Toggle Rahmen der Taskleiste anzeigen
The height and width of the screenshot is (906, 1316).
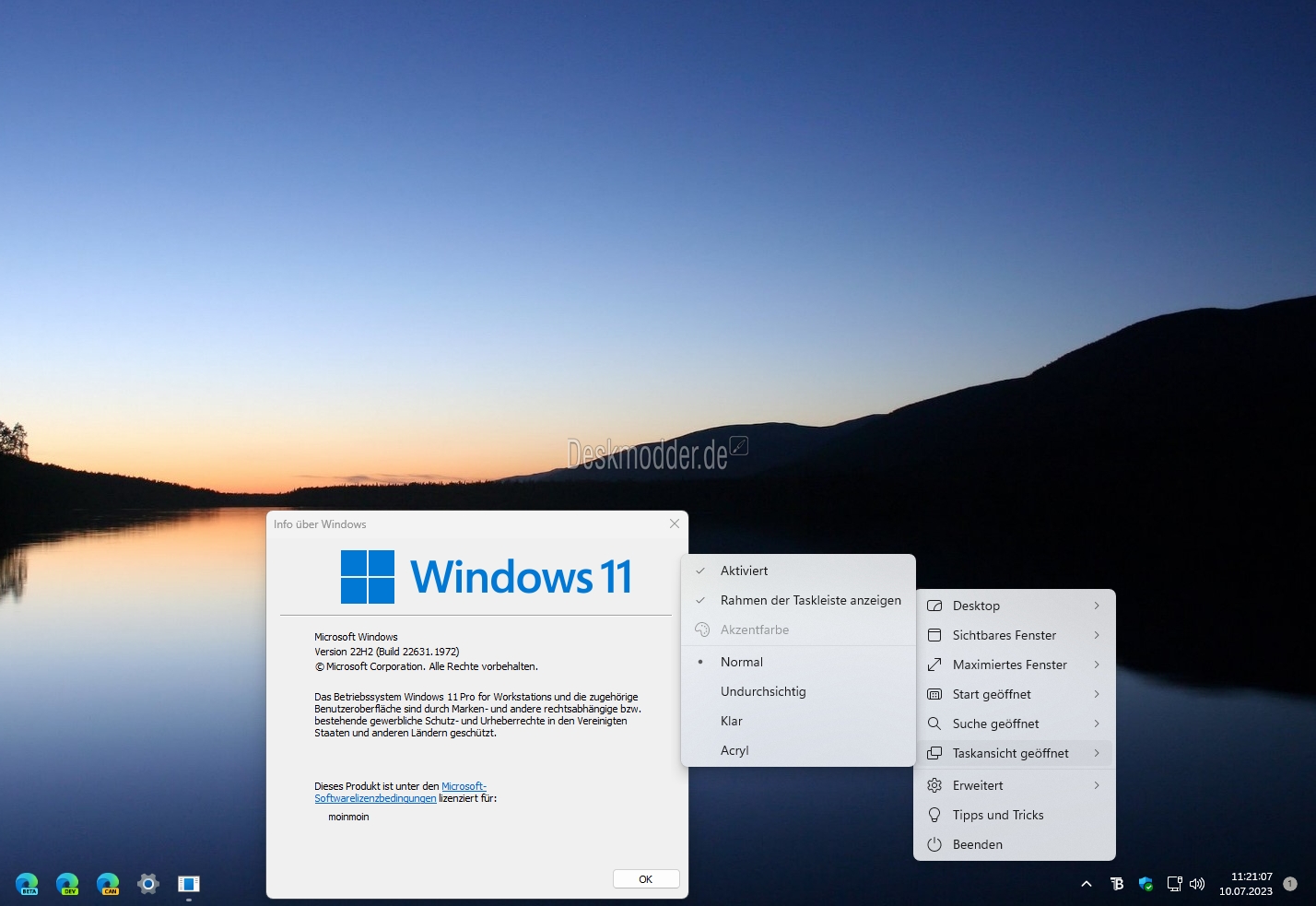pyautogui.click(x=798, y=600)
